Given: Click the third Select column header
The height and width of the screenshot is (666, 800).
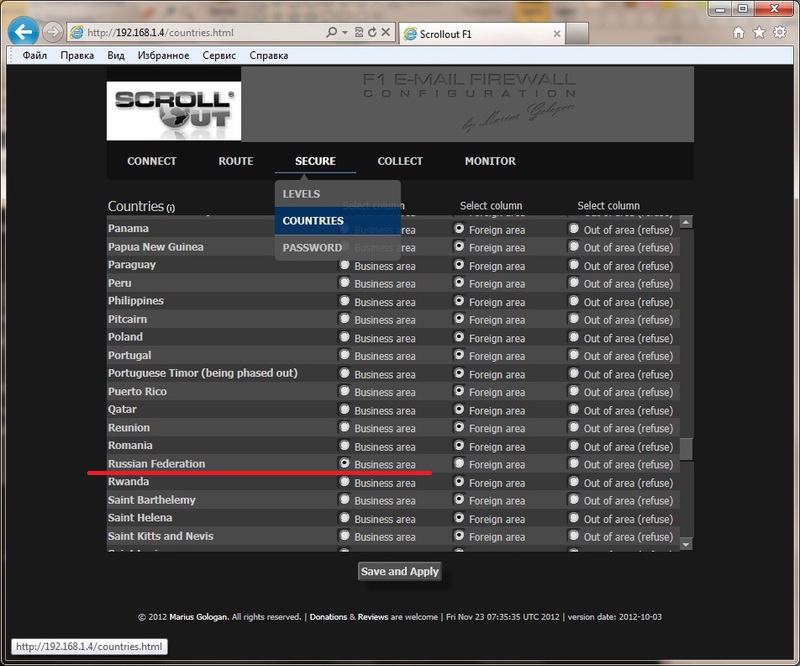Looking at the screenshot, I should tap(608, 206).
